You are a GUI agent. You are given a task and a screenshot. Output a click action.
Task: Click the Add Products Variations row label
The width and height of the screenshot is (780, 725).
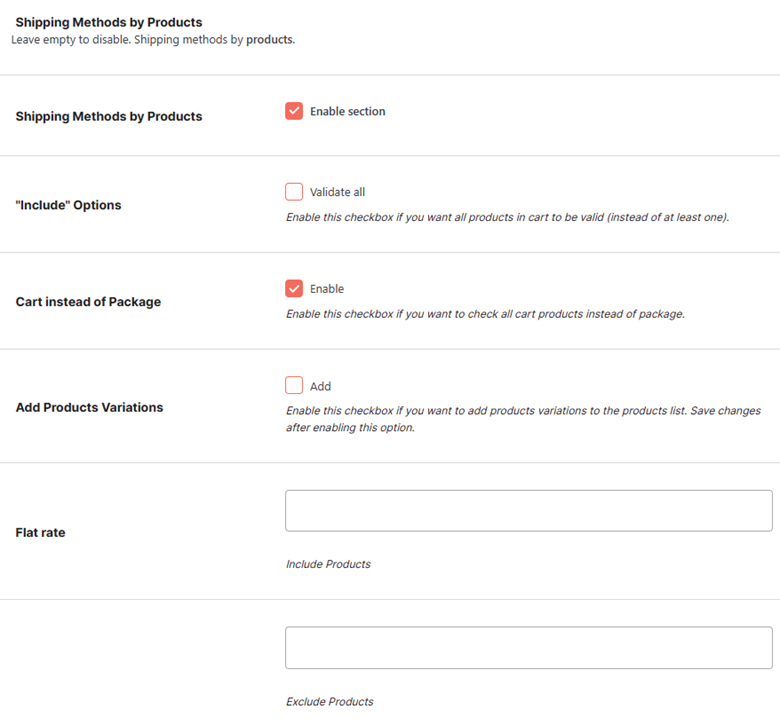coord(89,407)
